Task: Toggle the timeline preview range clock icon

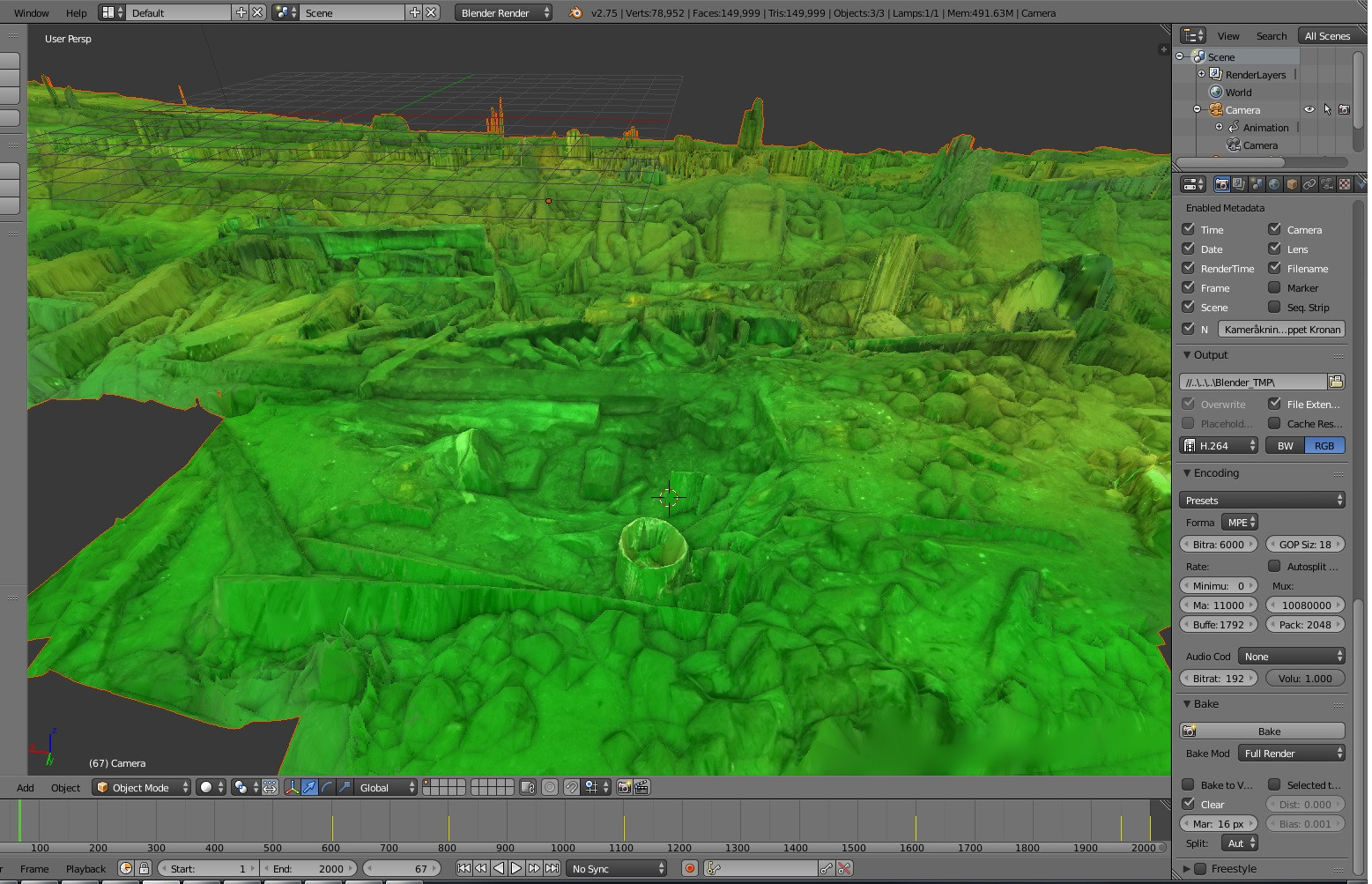Action: point(126,868)
